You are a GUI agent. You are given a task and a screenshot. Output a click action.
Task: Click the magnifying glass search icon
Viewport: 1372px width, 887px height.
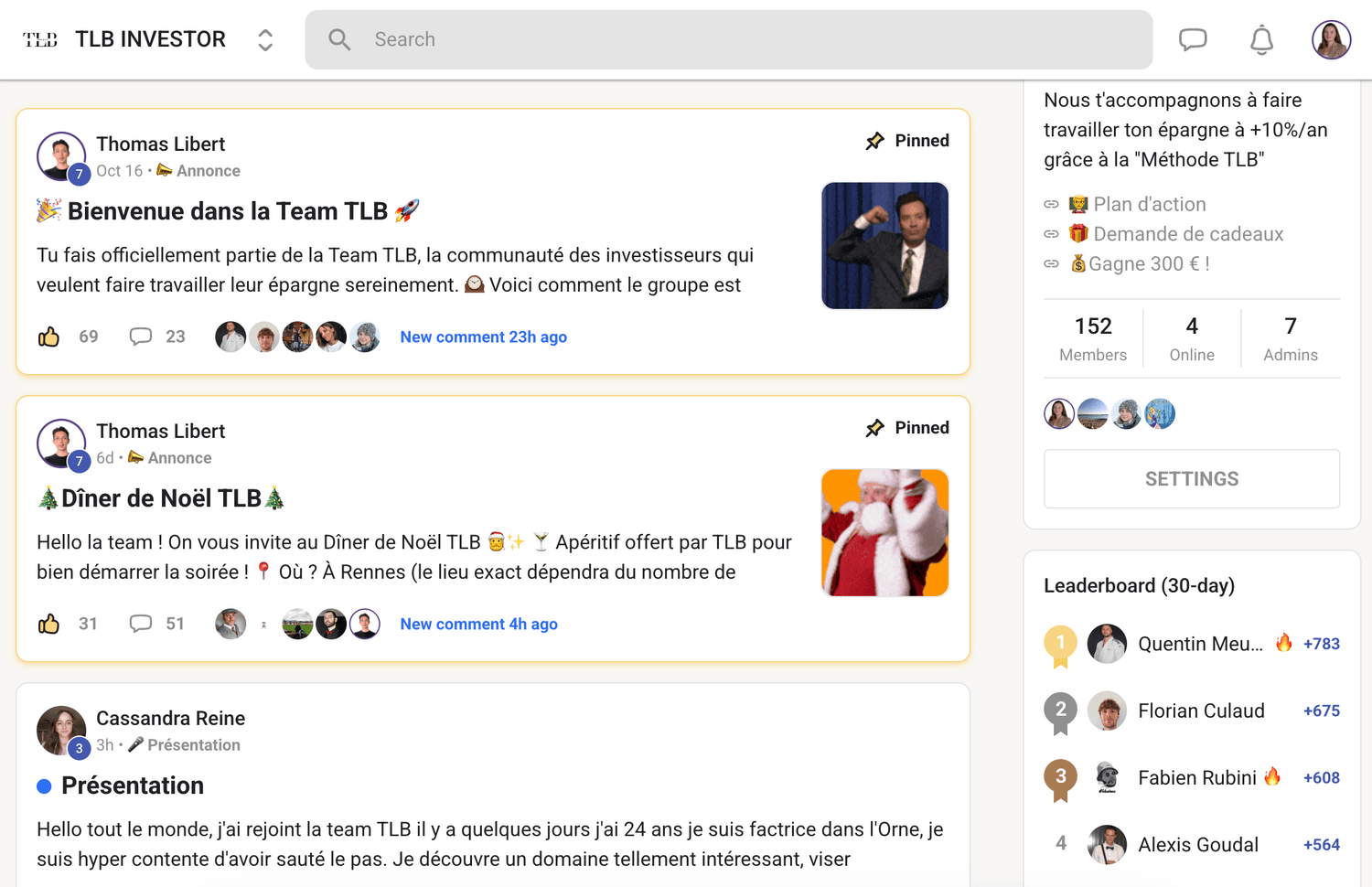pyautogui.click(x=339, y=39)
